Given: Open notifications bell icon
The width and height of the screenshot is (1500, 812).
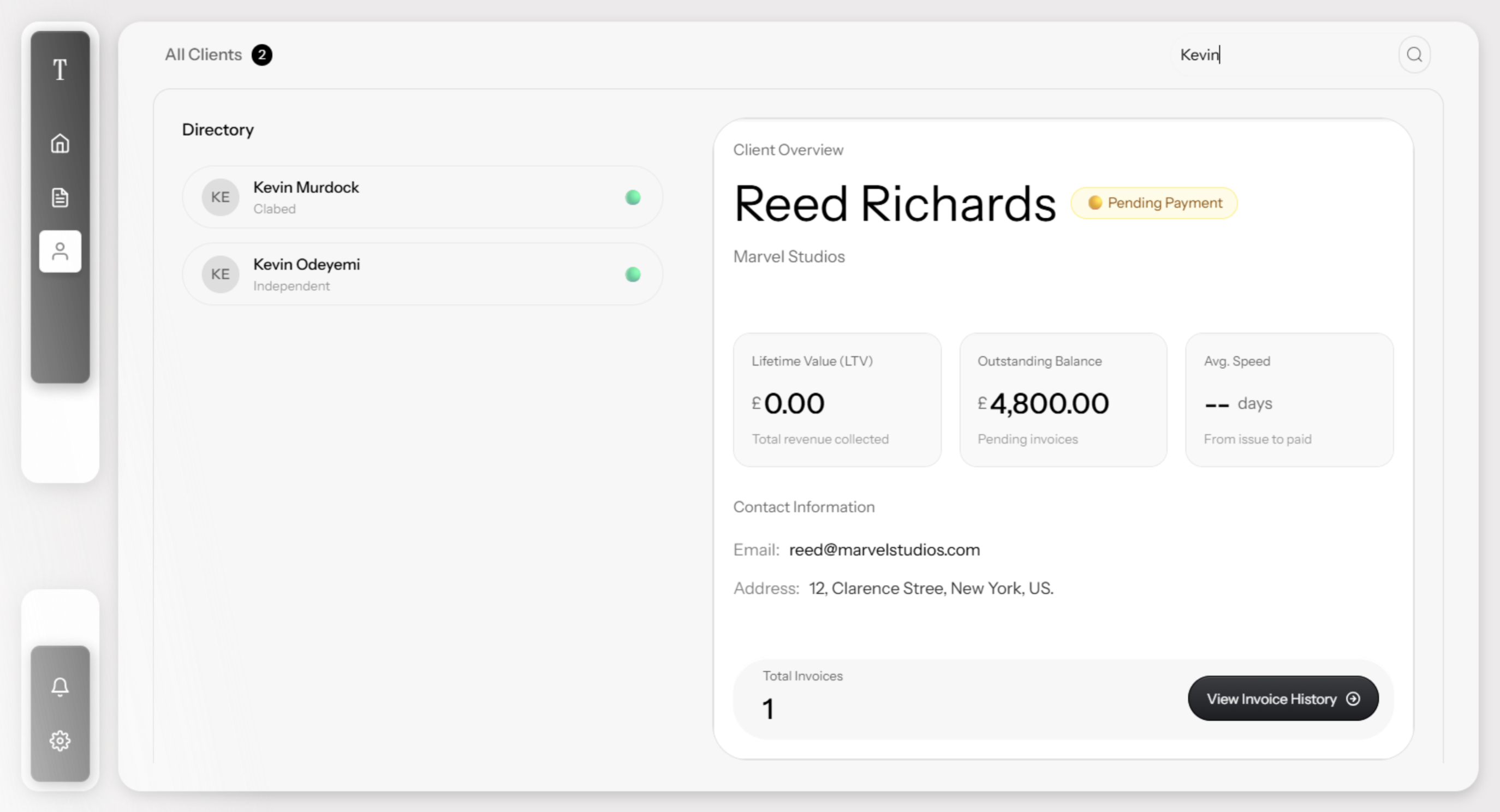Looking at the screenshot, I should pos(60,687).
